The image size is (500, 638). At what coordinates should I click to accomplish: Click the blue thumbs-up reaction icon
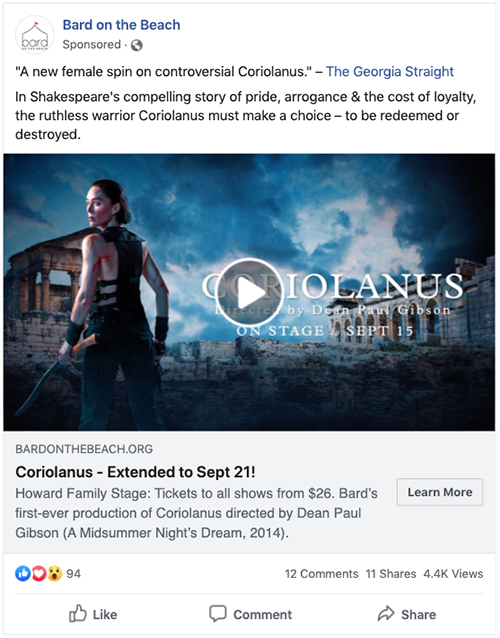(x=23, y=574)
